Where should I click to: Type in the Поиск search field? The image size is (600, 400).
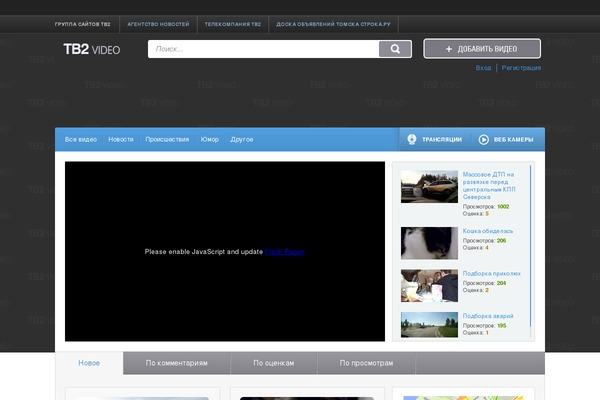(264, 49)
